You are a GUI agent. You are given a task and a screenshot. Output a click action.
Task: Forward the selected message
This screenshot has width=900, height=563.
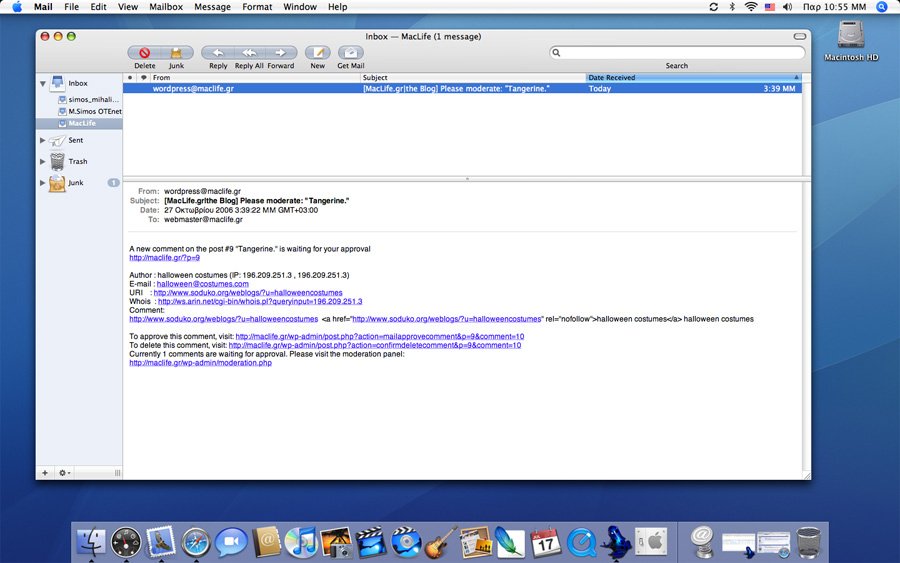pyautogui.click(x=281, y=53)
